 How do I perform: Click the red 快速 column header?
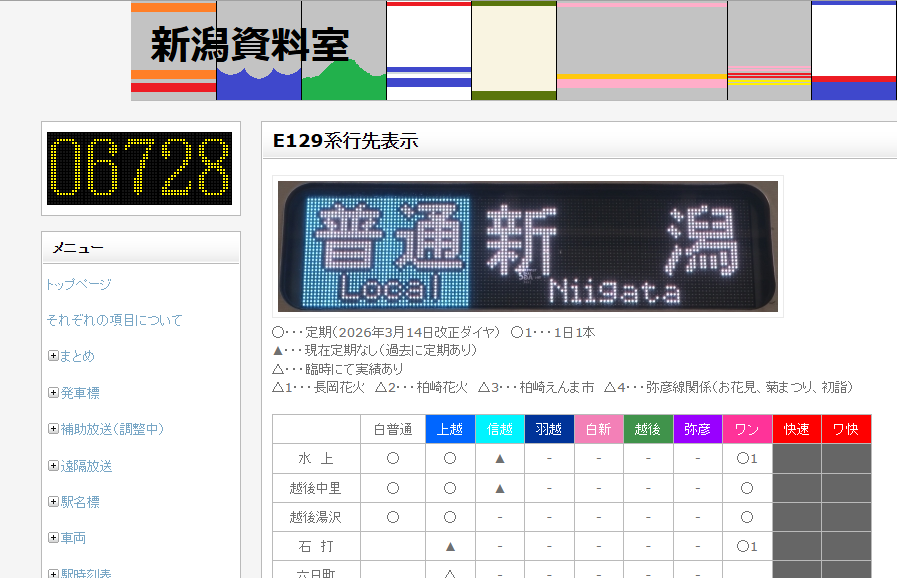coord(796,429)
